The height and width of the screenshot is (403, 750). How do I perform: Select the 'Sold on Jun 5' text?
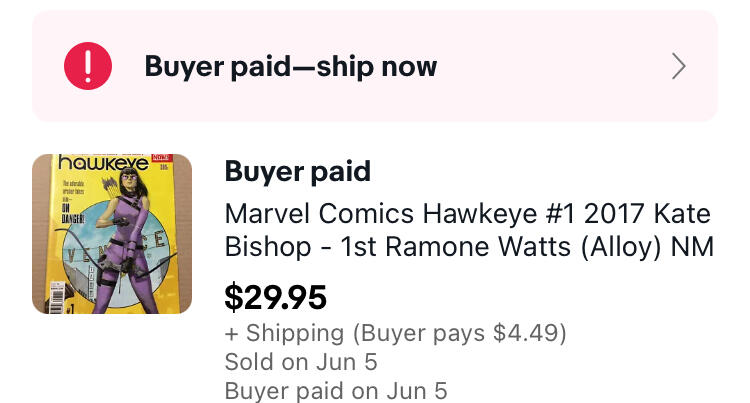point(301,361)
